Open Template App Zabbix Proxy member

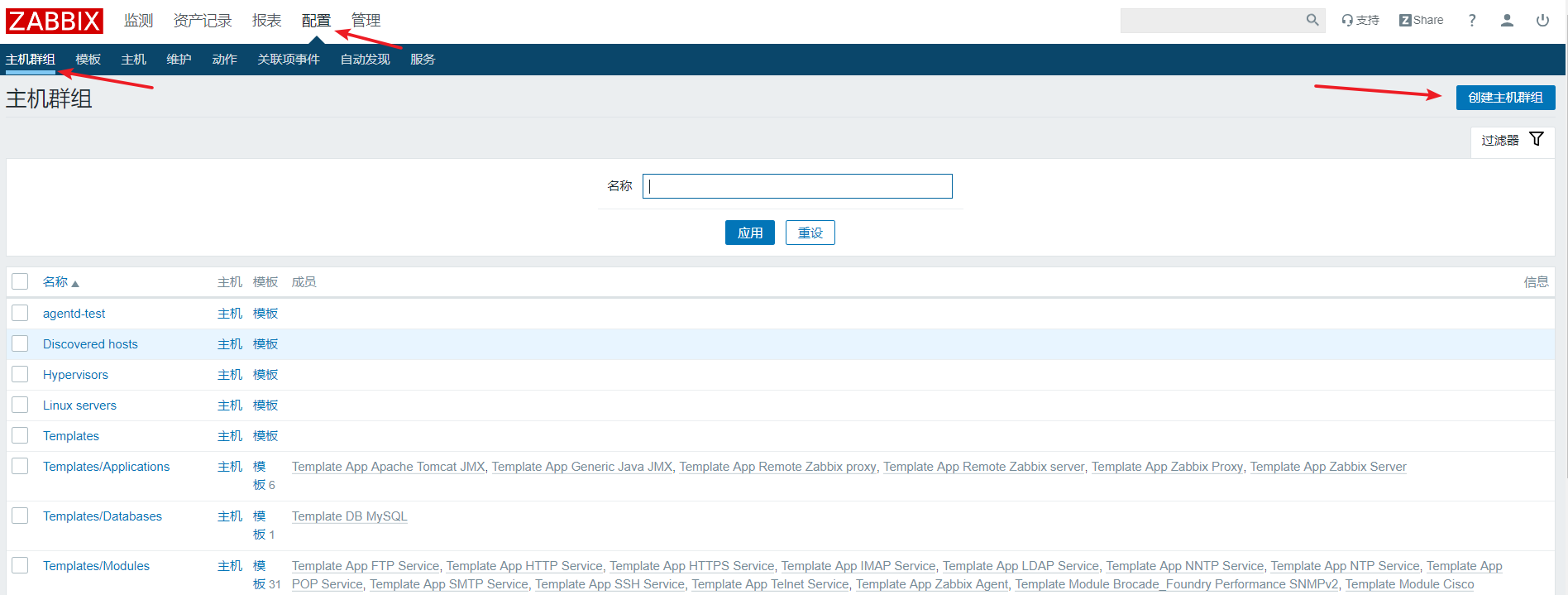coord(1168,467)
